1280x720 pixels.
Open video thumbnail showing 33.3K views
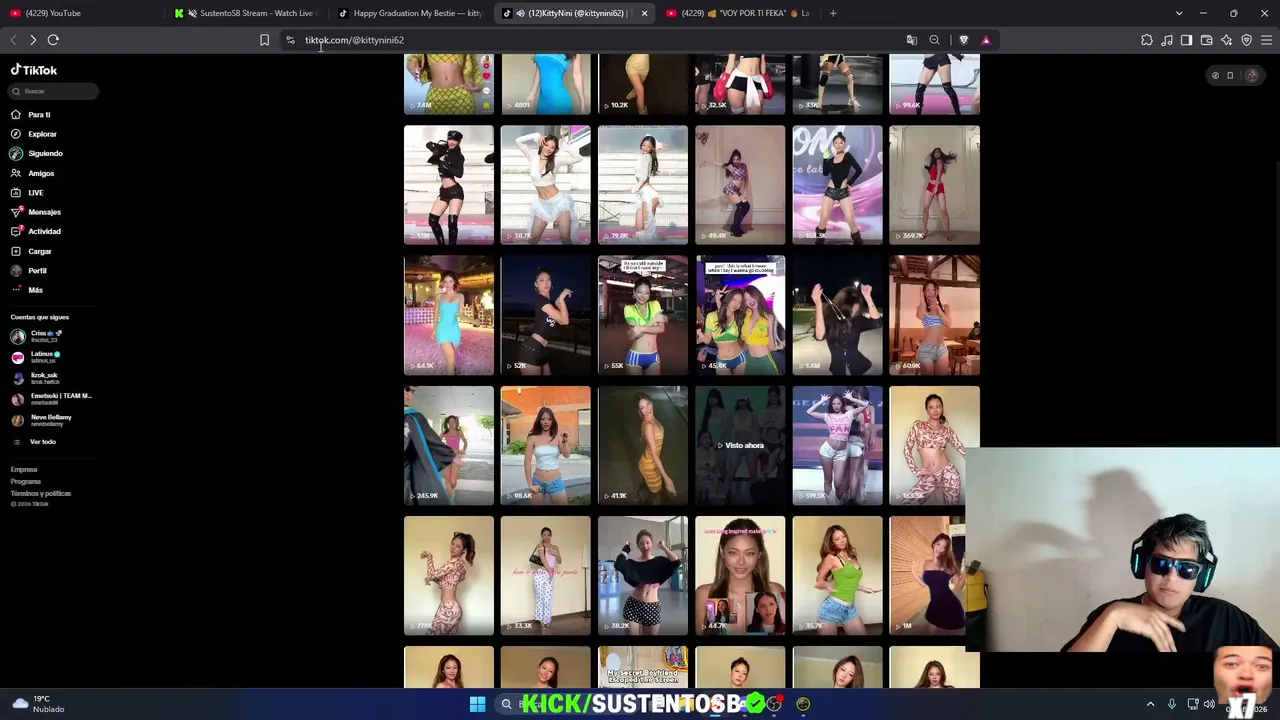(x=546, y=576)
